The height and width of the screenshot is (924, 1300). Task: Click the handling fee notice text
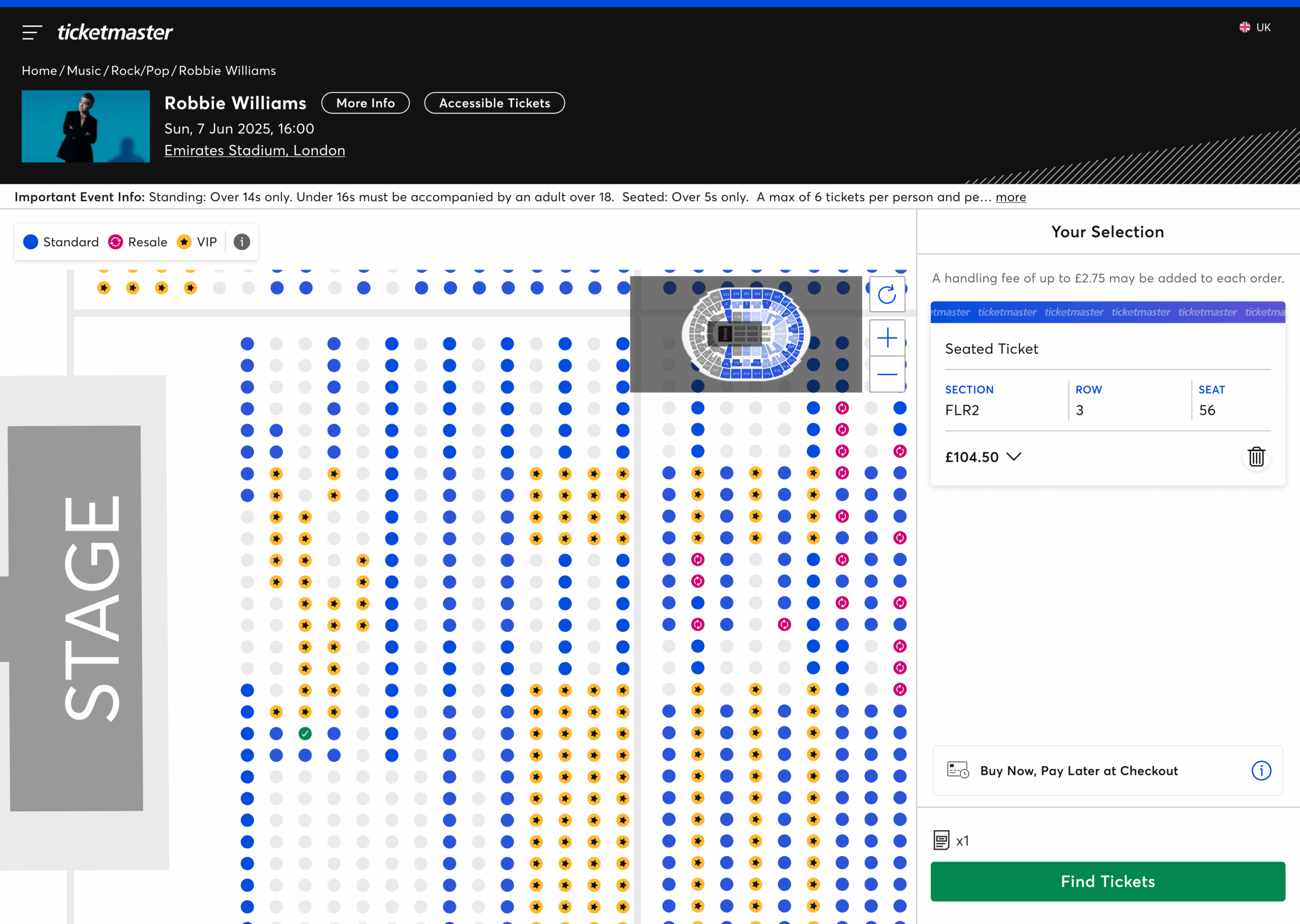(x=1107, y=278)
